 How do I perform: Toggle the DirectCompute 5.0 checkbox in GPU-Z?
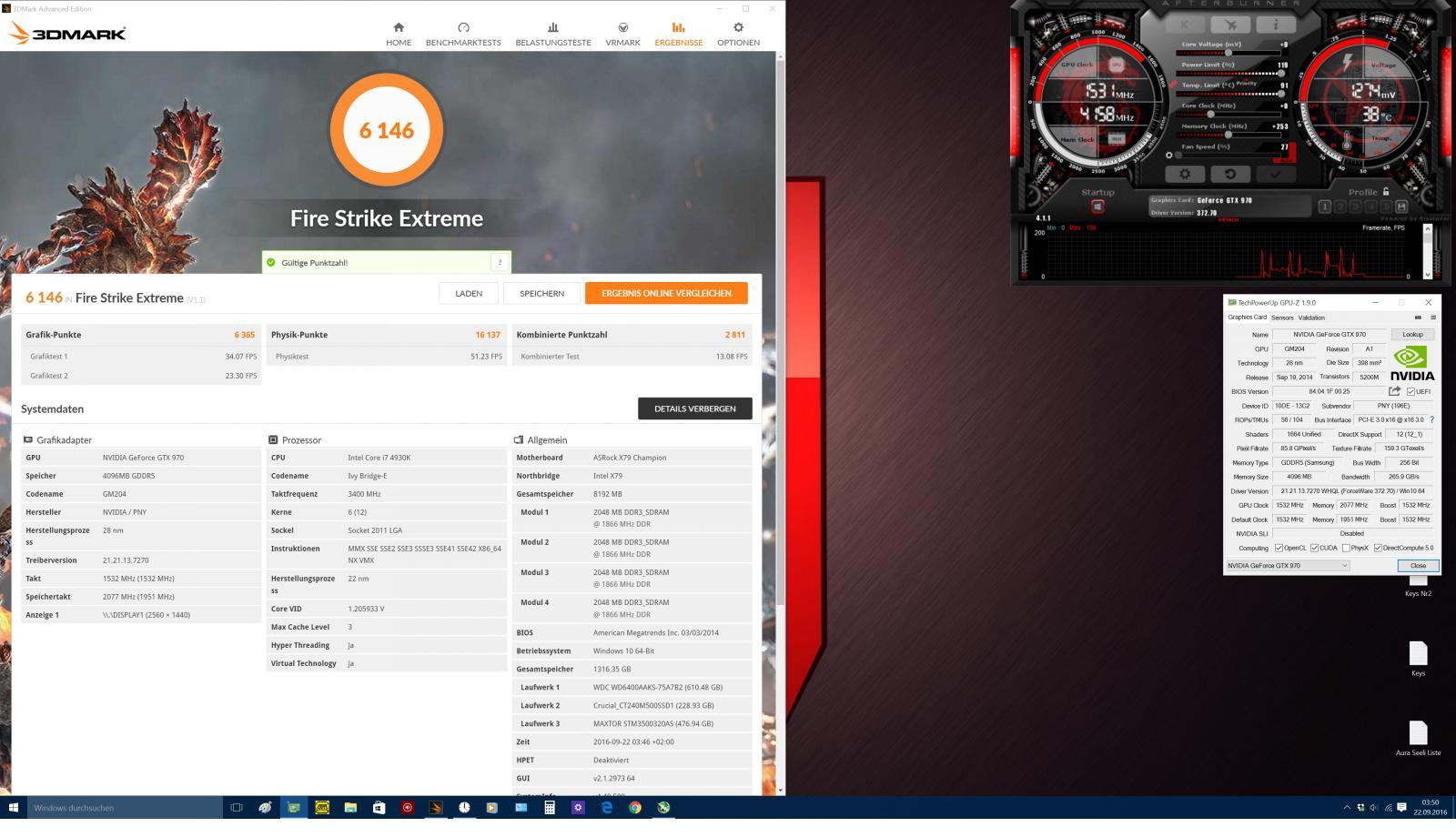click(x=1378, y=548)
